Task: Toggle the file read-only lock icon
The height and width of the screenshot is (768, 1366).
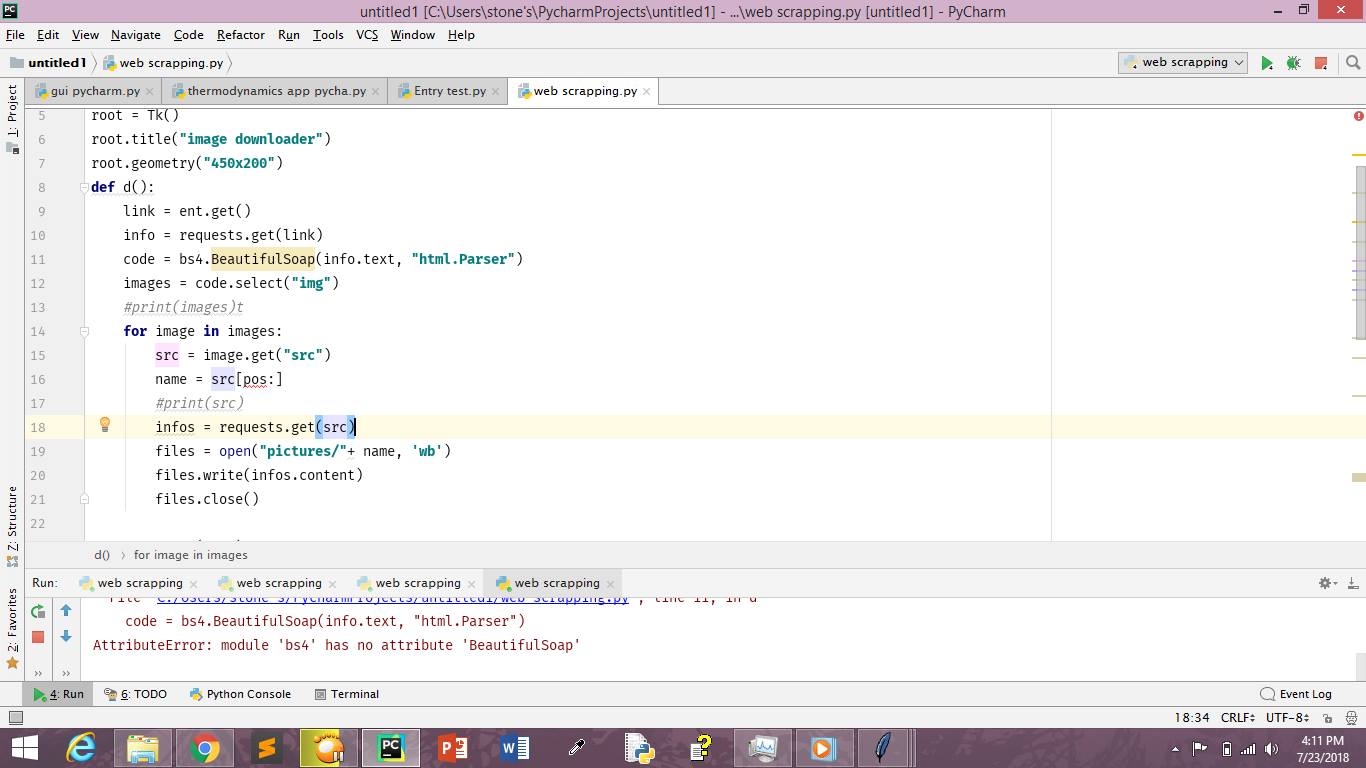Action: pyautogui.click(x=1327, y=718)
